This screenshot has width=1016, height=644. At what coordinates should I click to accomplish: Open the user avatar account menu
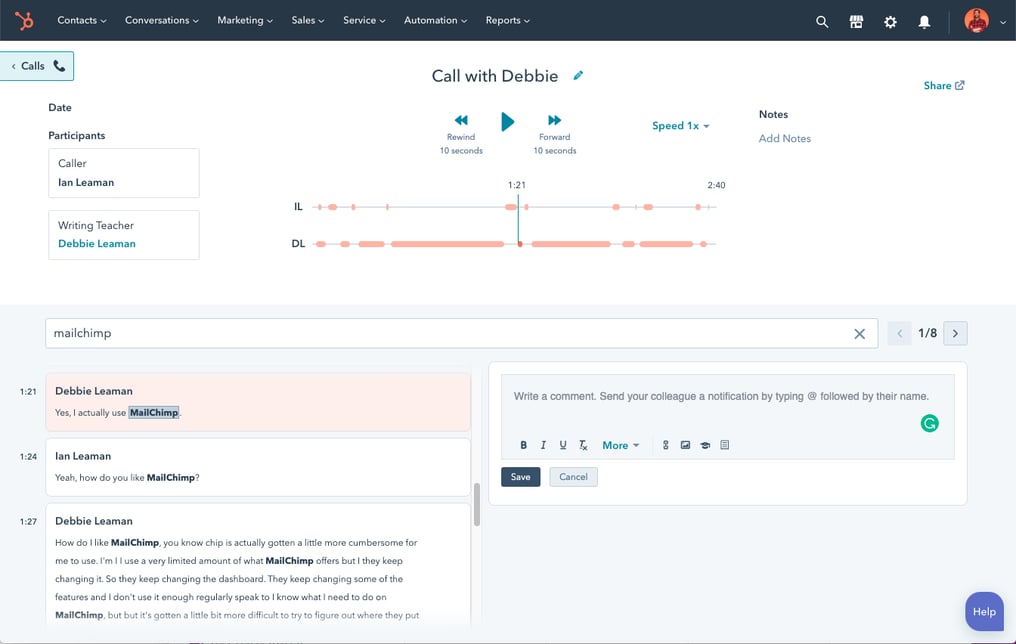[976, 21]
